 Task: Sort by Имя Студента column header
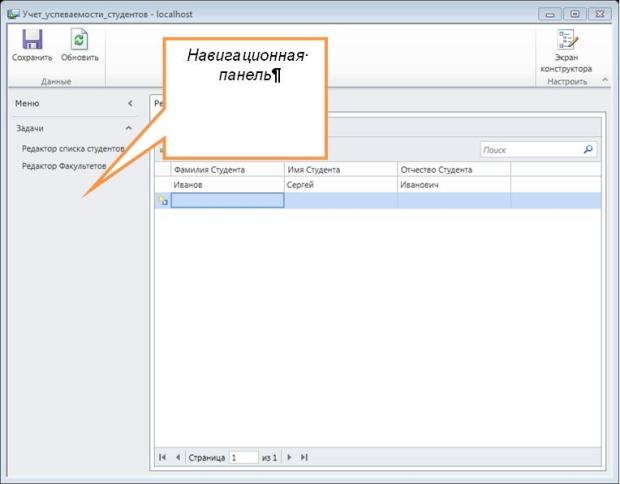(x=340, y=170)
